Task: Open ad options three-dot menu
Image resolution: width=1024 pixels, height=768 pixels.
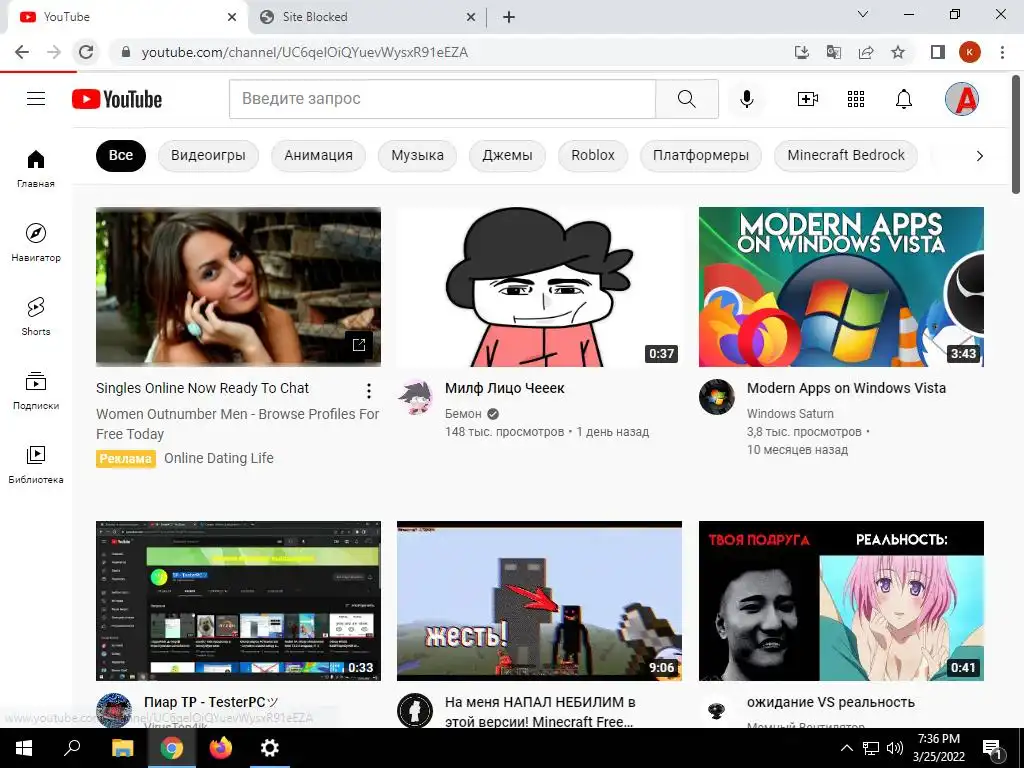Action: tap(369, 391)
